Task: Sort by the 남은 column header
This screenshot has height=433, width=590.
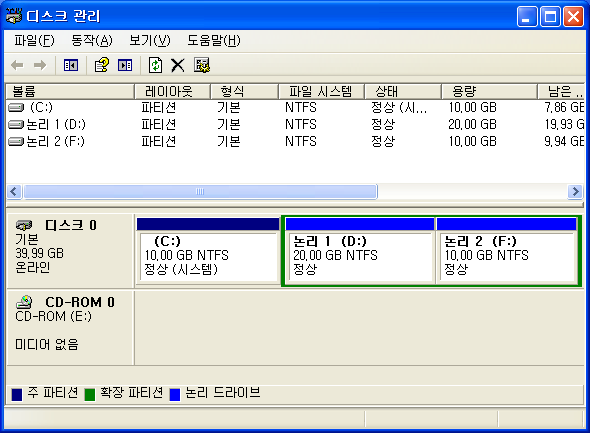Action: [561, 91]
